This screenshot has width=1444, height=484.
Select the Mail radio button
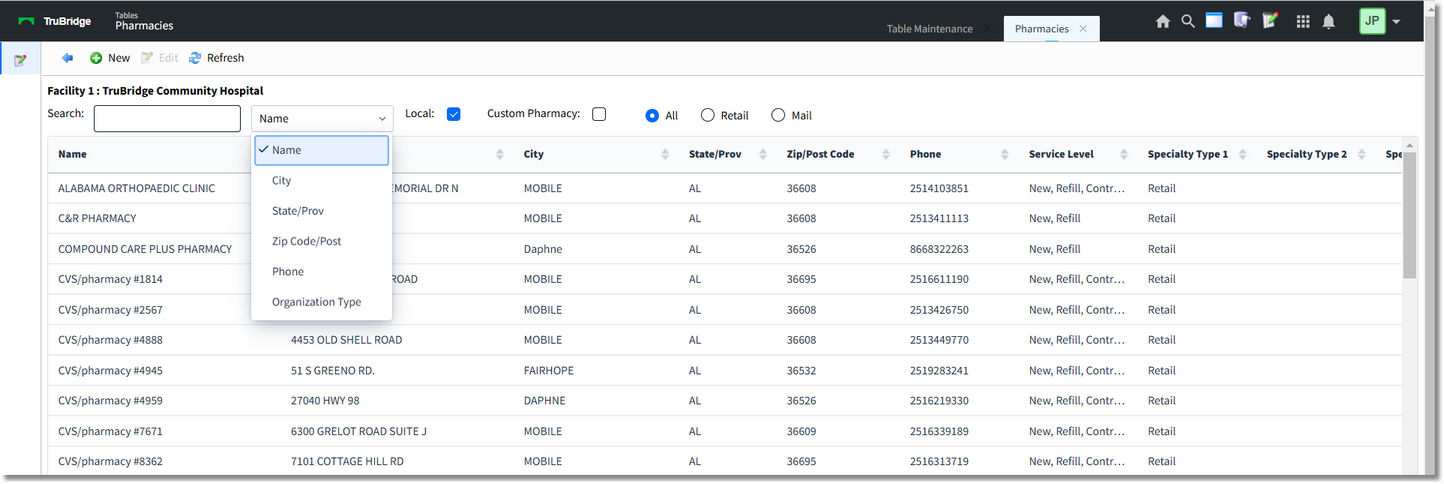pyautogui.click(x=778, y=115)
